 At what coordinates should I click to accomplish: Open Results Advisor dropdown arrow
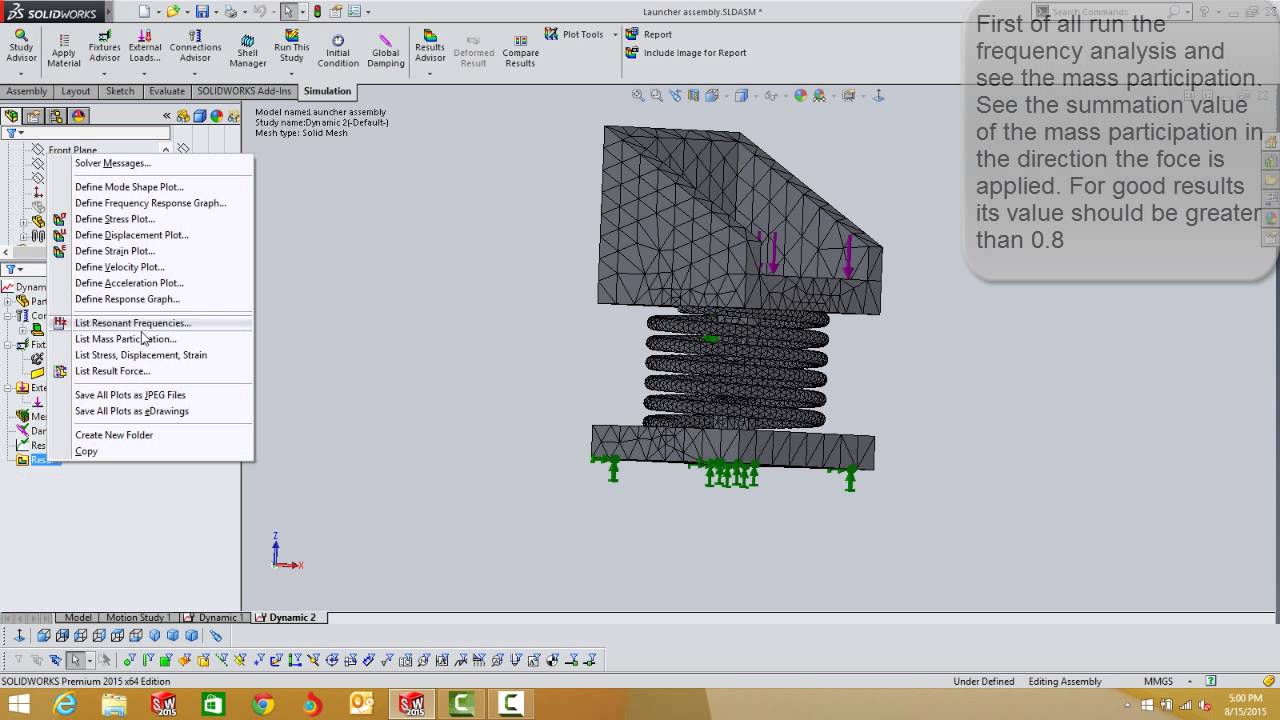coord(430,73)
